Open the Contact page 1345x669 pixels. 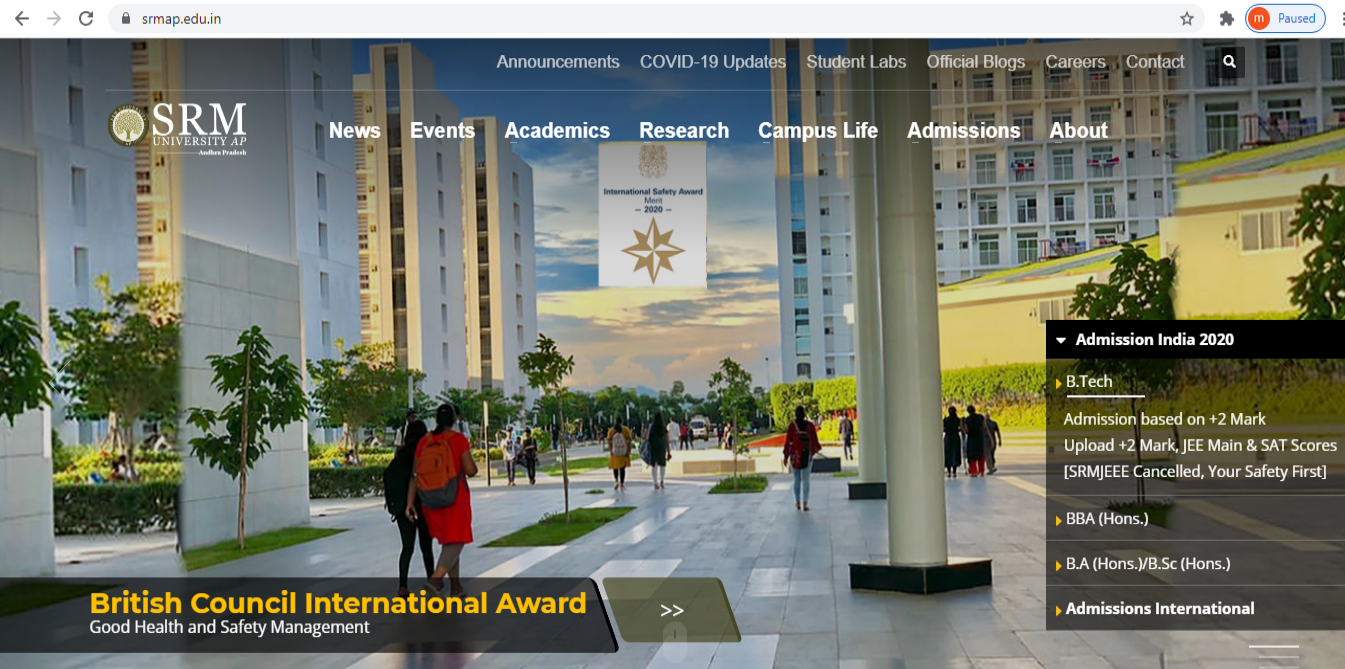(x=1155, y=62)
